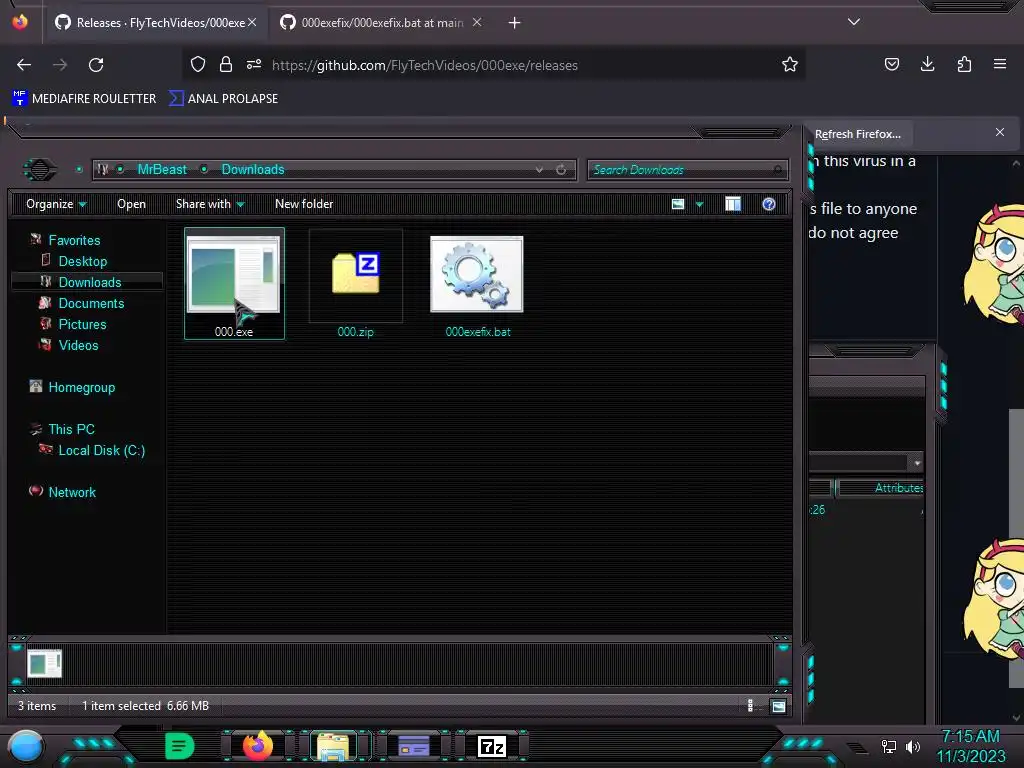This screenshot has height=768, width=1024.
Task: Switch to details view in status bar
Action: (750, 706)
